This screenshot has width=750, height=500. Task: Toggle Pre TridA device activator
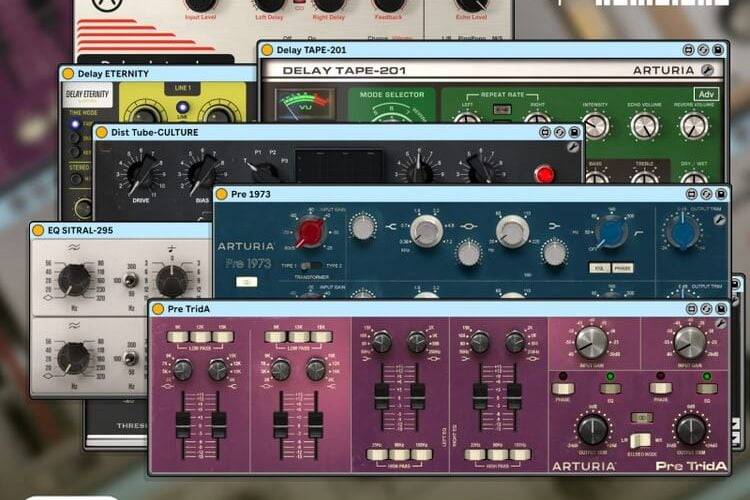[x=158, y=309]
